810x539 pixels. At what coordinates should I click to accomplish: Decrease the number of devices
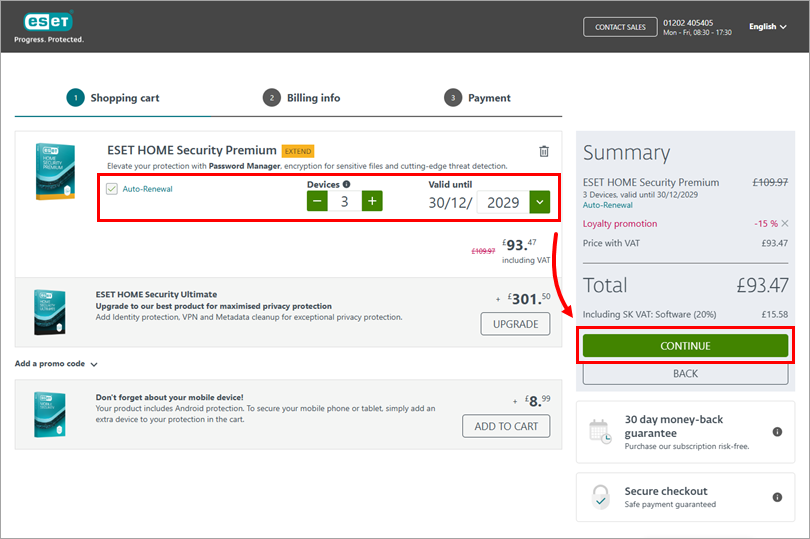pyautogui.click(x=317, y=201)
